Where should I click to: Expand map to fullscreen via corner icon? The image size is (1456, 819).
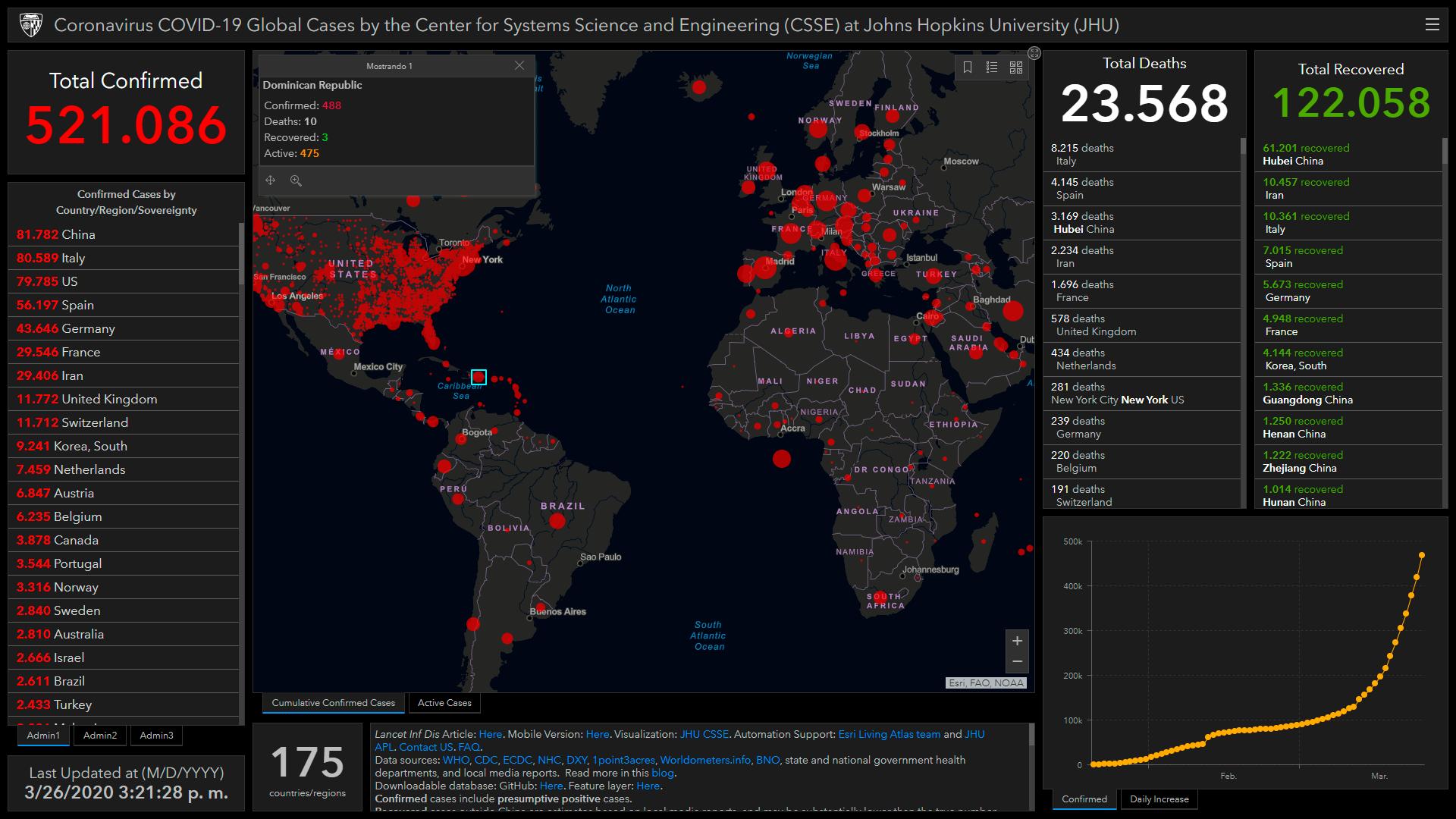1034,53
